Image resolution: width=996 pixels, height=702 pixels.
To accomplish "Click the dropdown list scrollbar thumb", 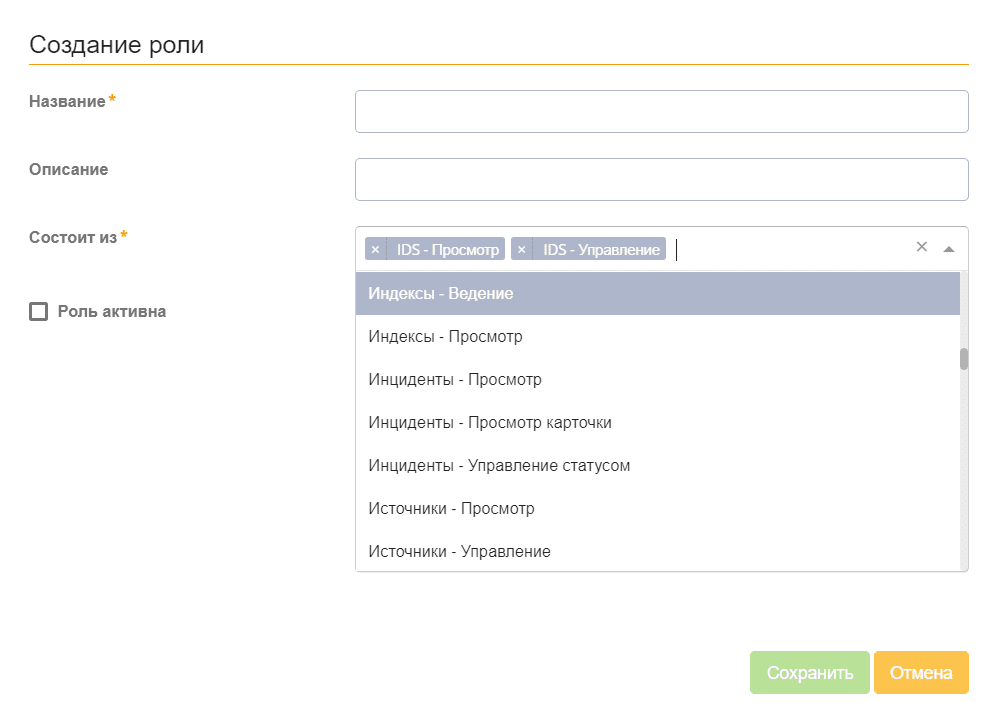I will [x=964, y=359].
